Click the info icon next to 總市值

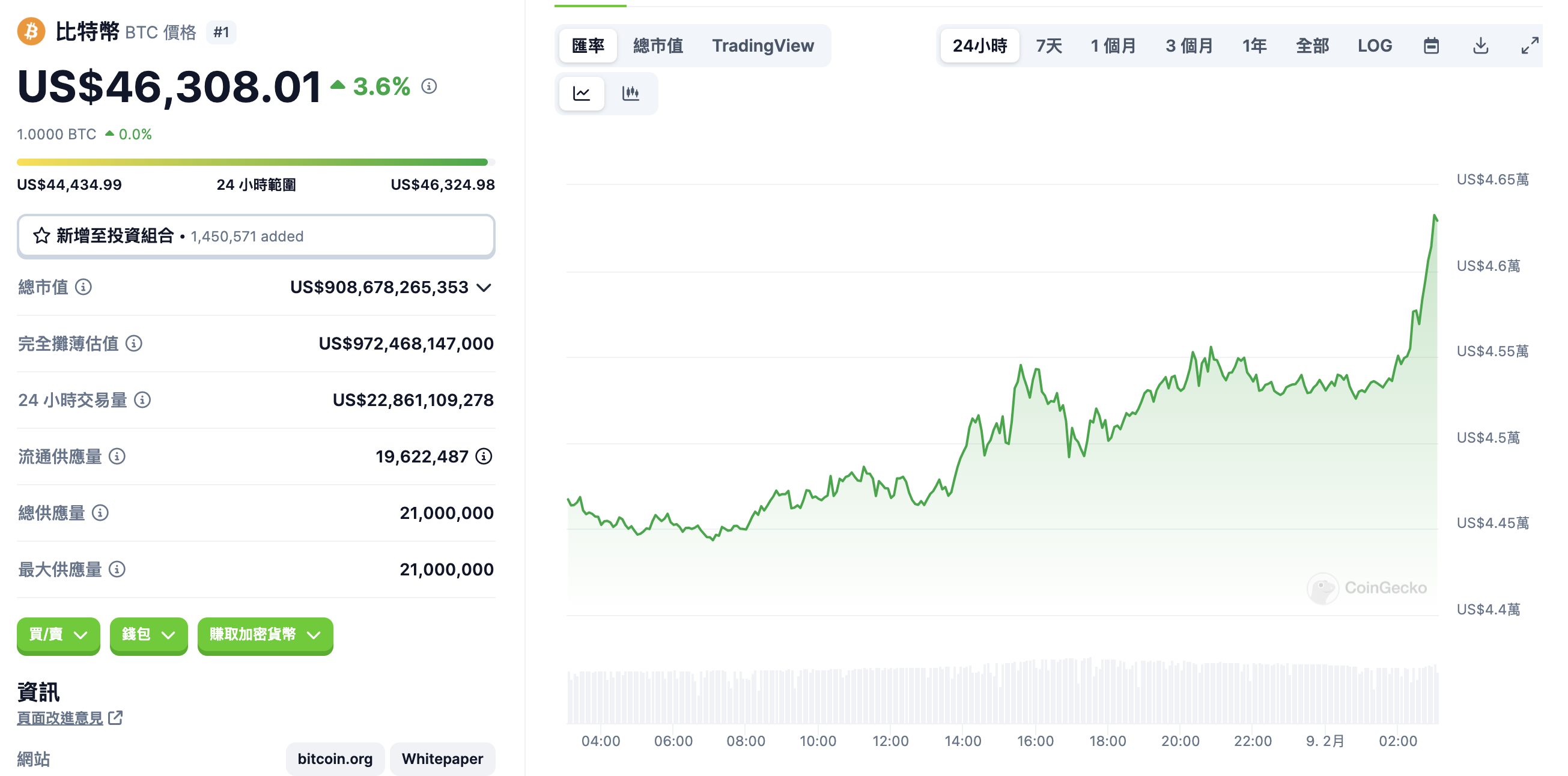tap(84, 288)
